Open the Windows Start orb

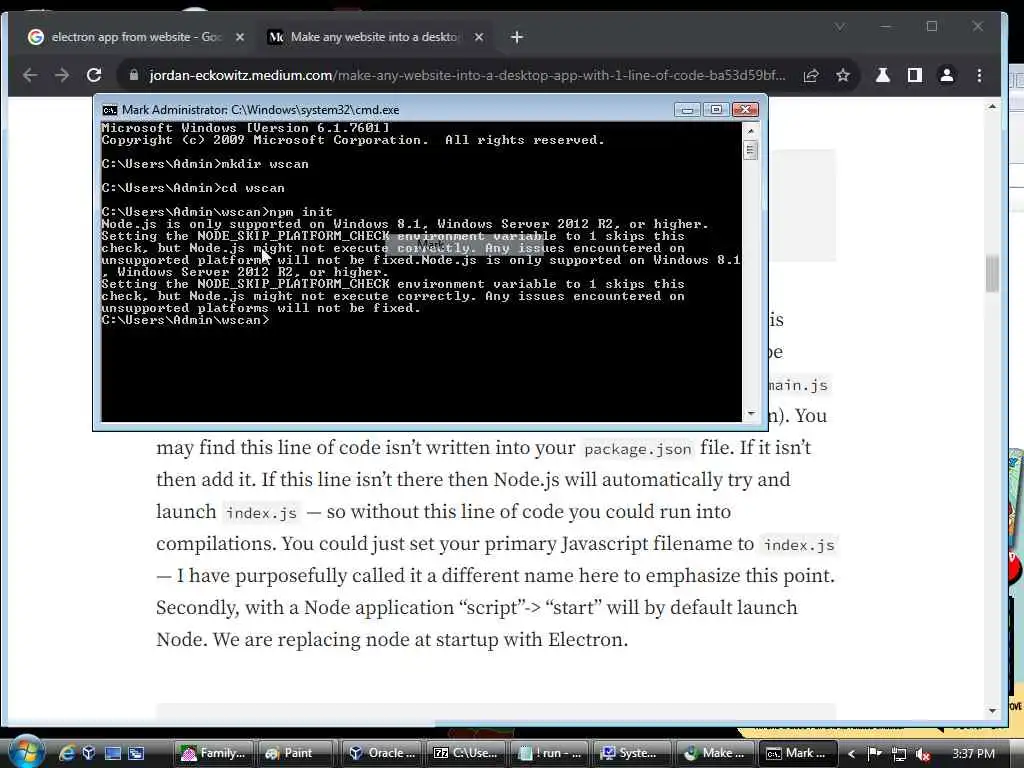click(26, 752)
